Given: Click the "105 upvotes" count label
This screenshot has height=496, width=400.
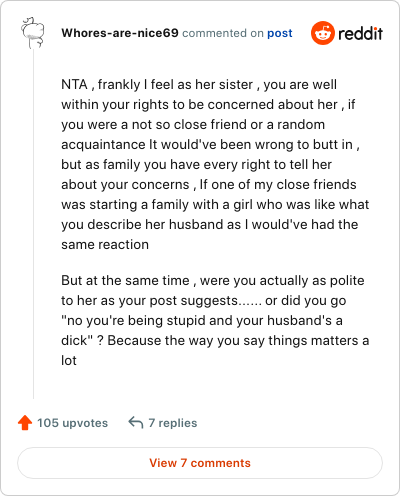Looking at the screenshot, I should tap(72, 423).
